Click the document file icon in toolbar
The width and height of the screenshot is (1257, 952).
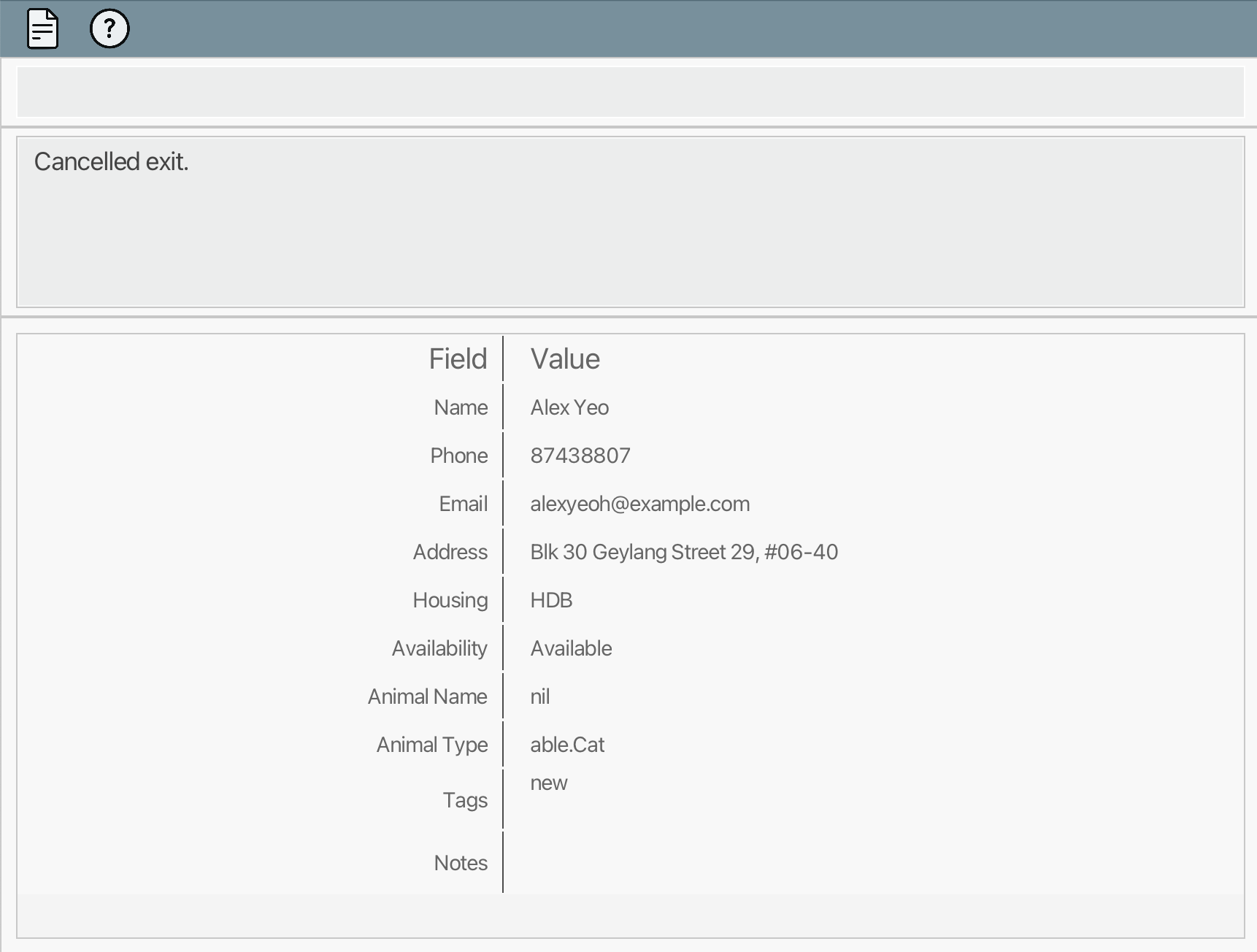pyautogui.click(x=42, y=29)
